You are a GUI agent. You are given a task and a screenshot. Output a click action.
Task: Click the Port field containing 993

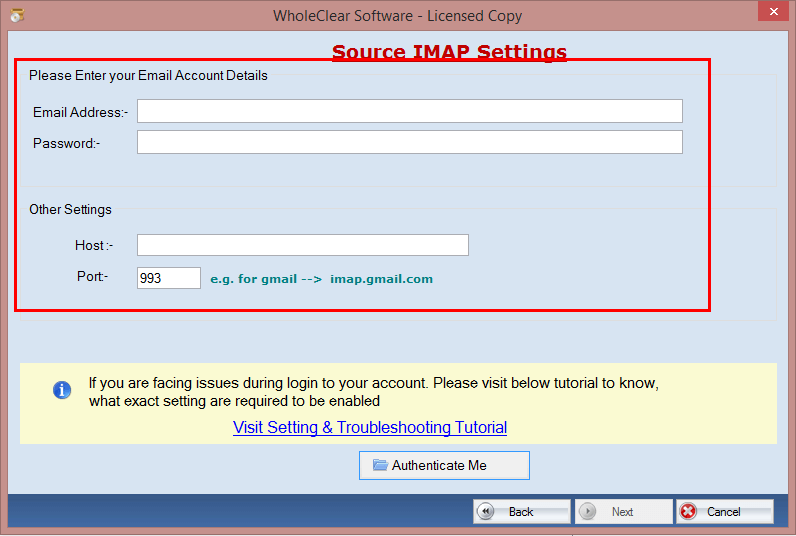(x=168, y=278)
